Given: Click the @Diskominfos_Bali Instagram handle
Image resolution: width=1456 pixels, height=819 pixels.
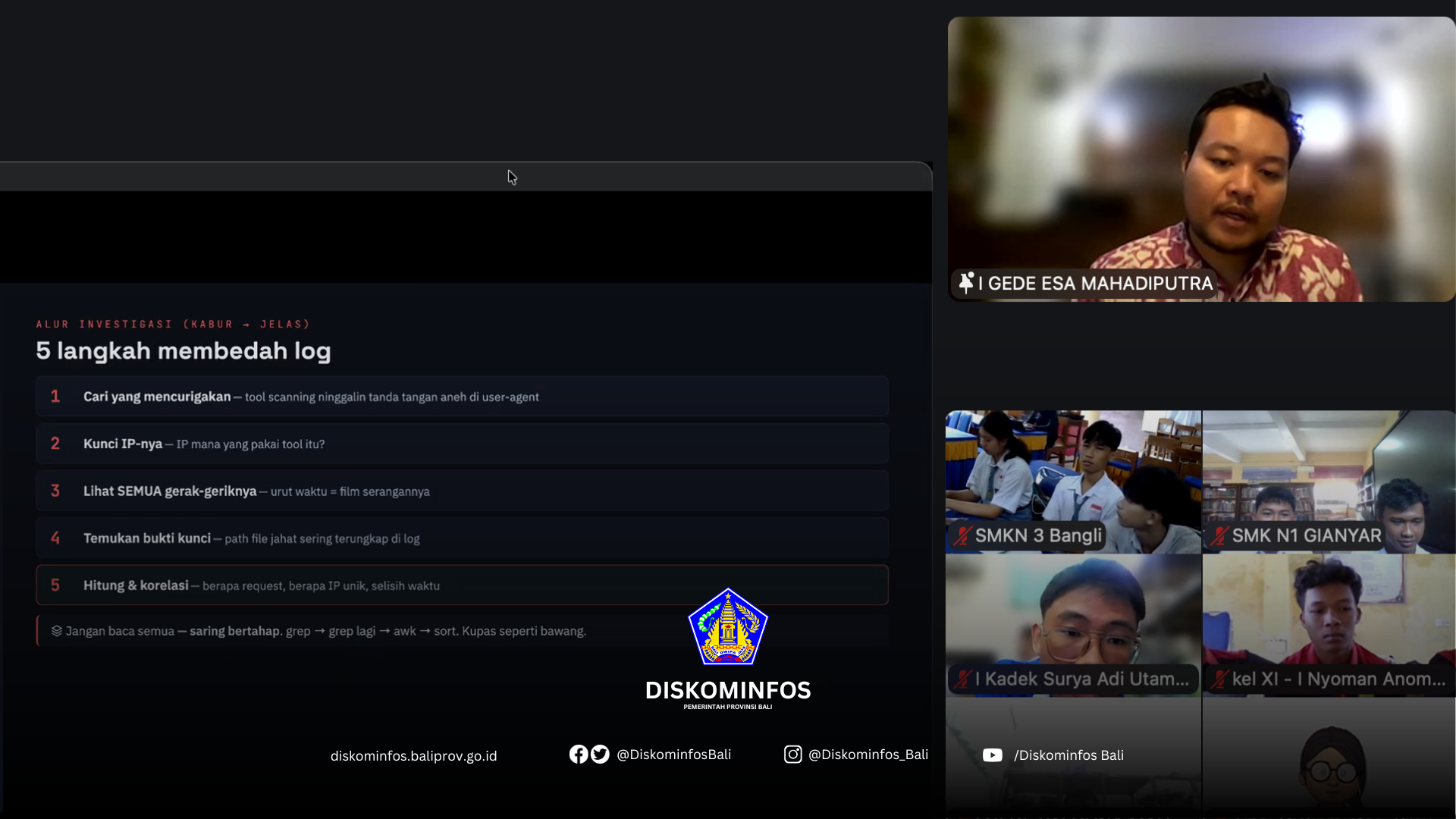Looking at the screenshot, I should coord(868,755).
